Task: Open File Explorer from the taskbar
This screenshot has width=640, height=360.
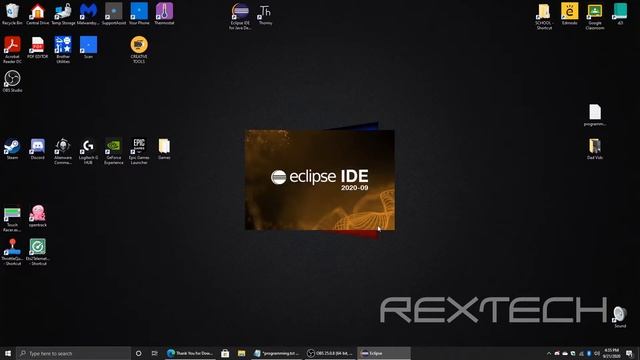Action: [x=241, y=353]
